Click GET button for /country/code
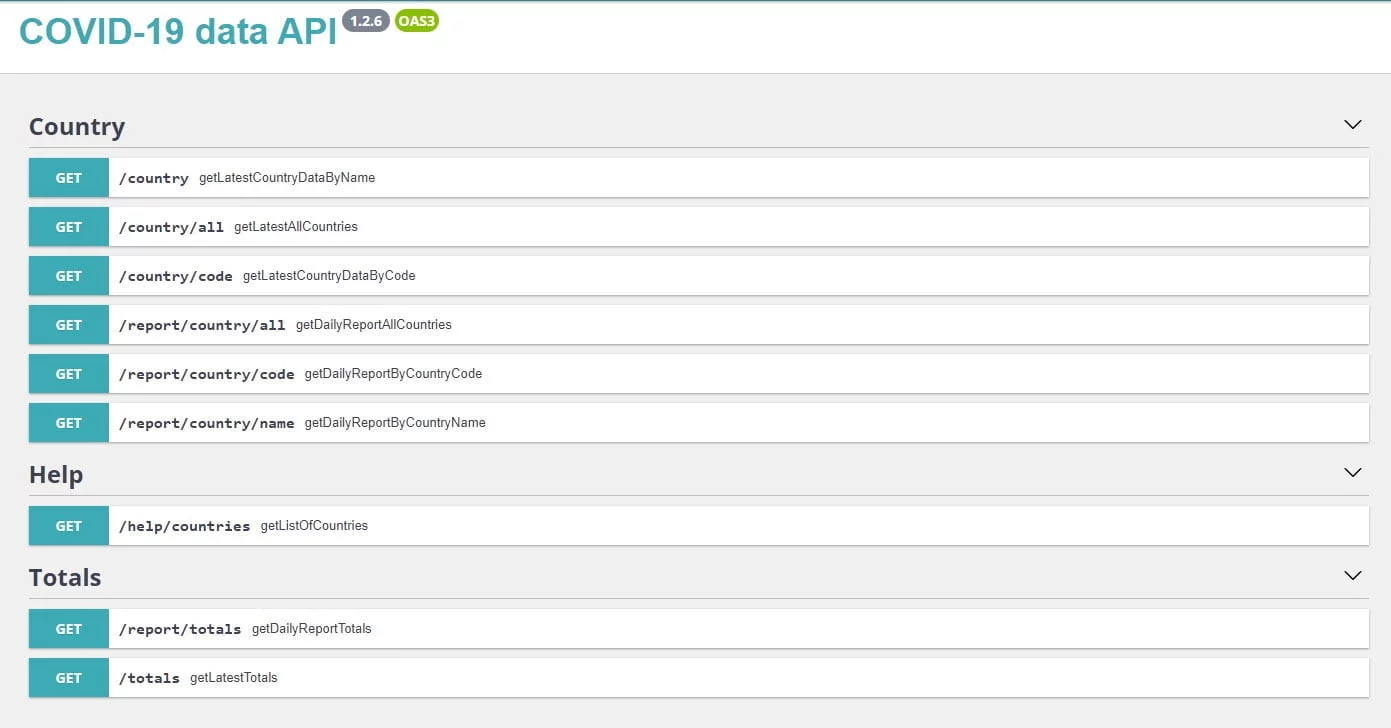The image size is (1391, 728). (69, 276)
